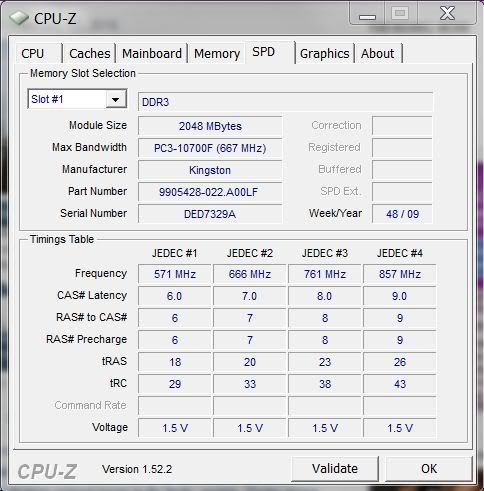Click the Validate button
This screenshot has width=484, height=491.
pos(335,468)
